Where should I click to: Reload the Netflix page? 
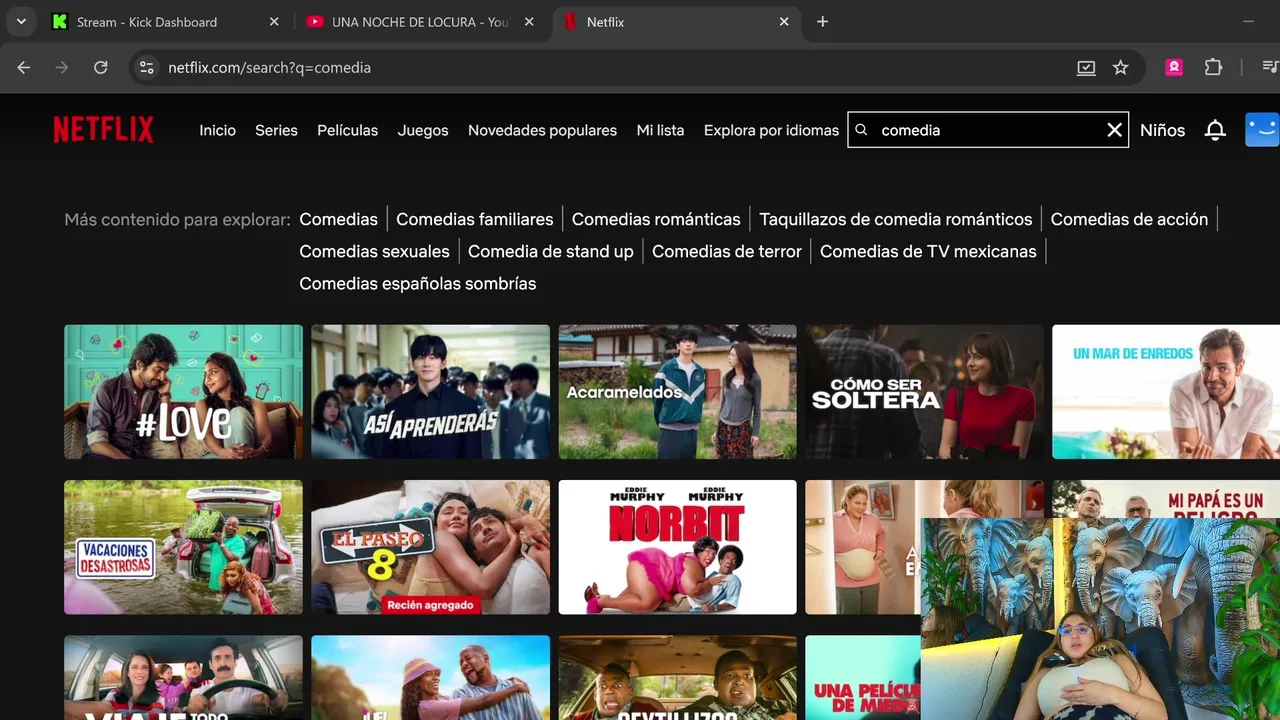[x=101, y=67]
